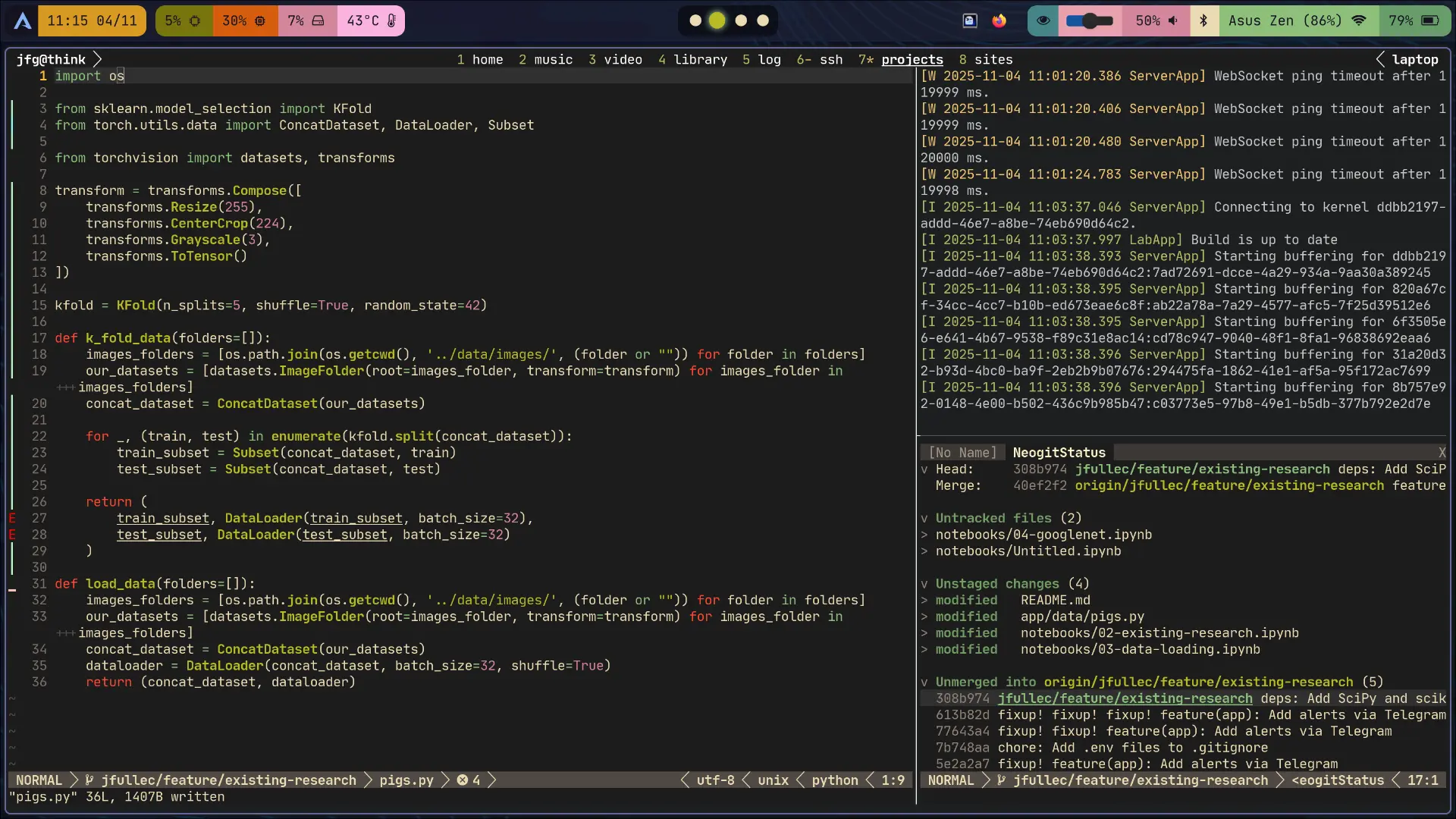
Task: Click the Bluetooth icon in the bar
Action: [x=1203, y=21]
